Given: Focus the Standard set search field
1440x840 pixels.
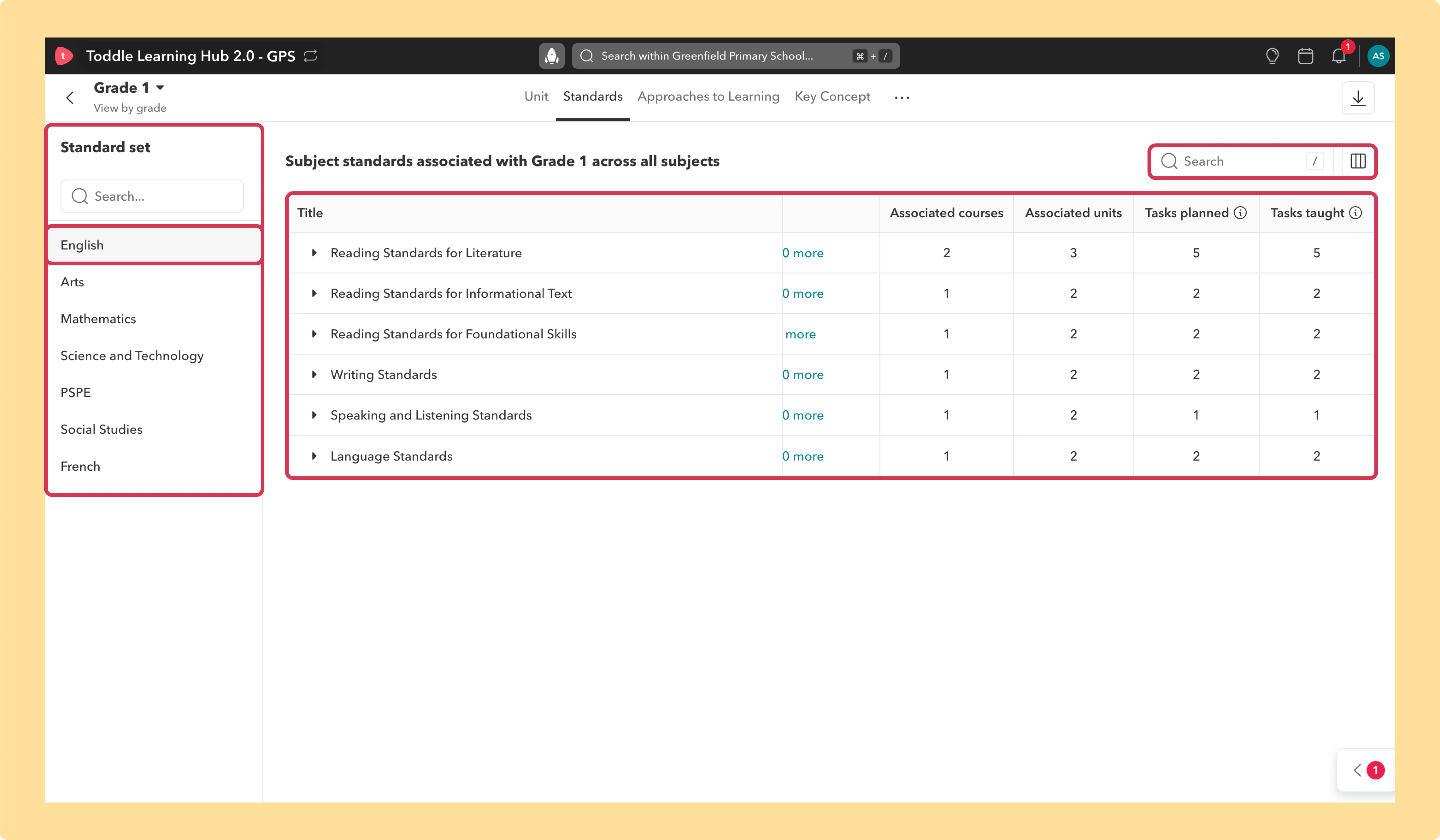Looking at the screenshot, I should (152, 196).
